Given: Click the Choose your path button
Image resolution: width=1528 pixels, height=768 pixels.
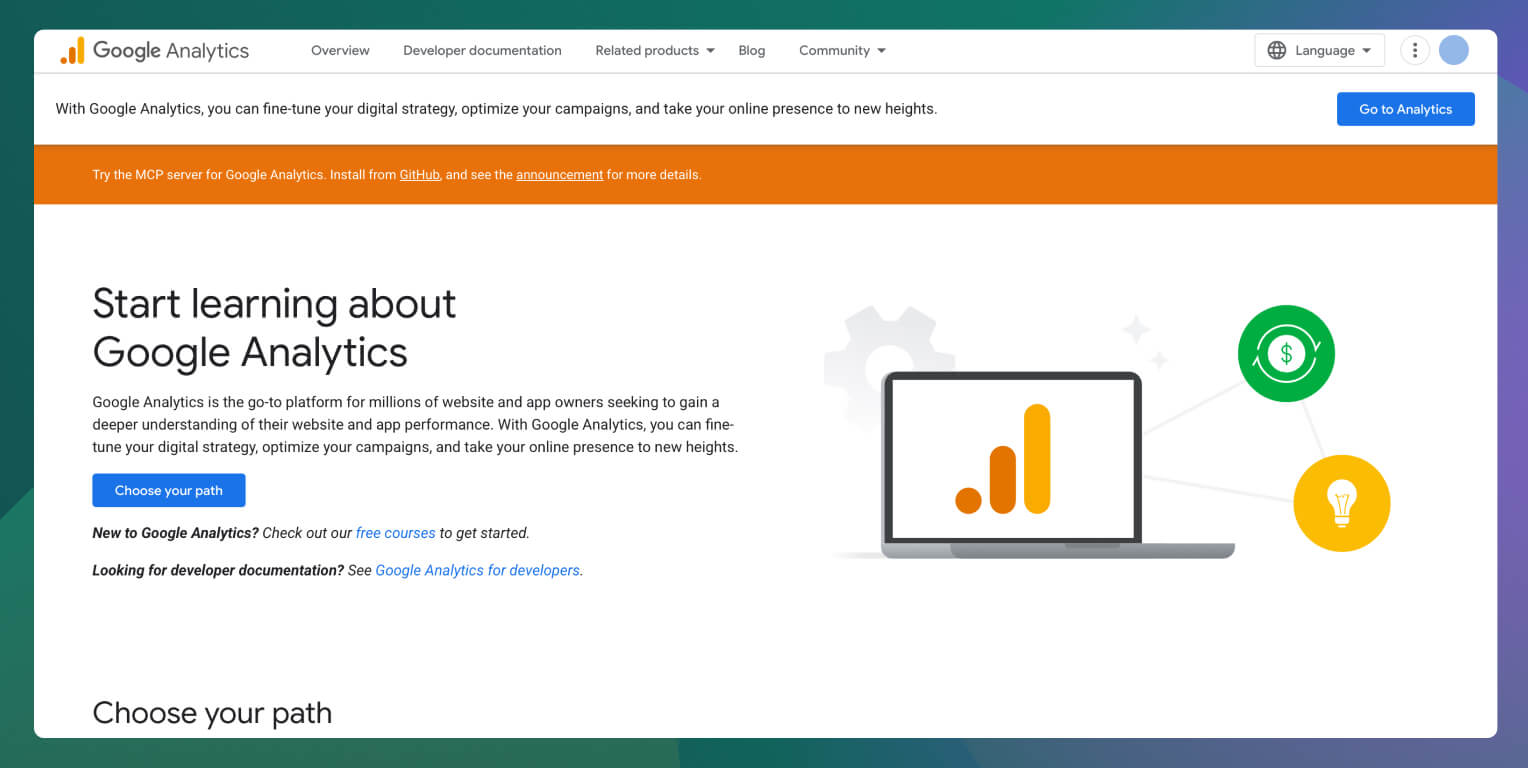Looking at the screenshot, I should [169, 490].
